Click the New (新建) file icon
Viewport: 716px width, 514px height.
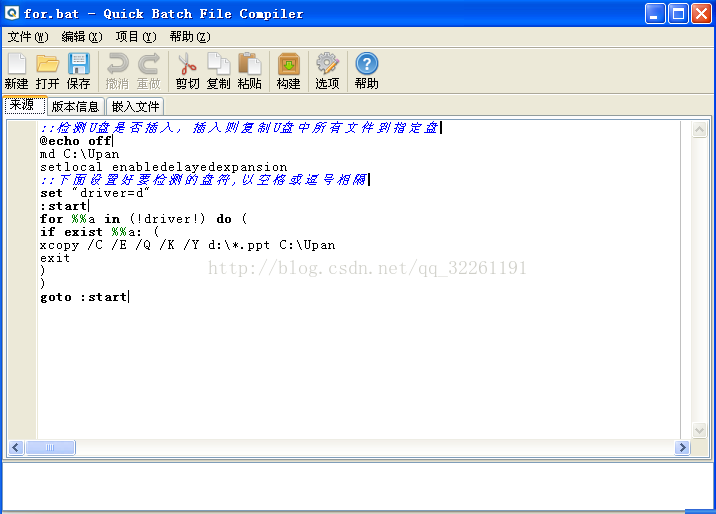tap(16, 71)
